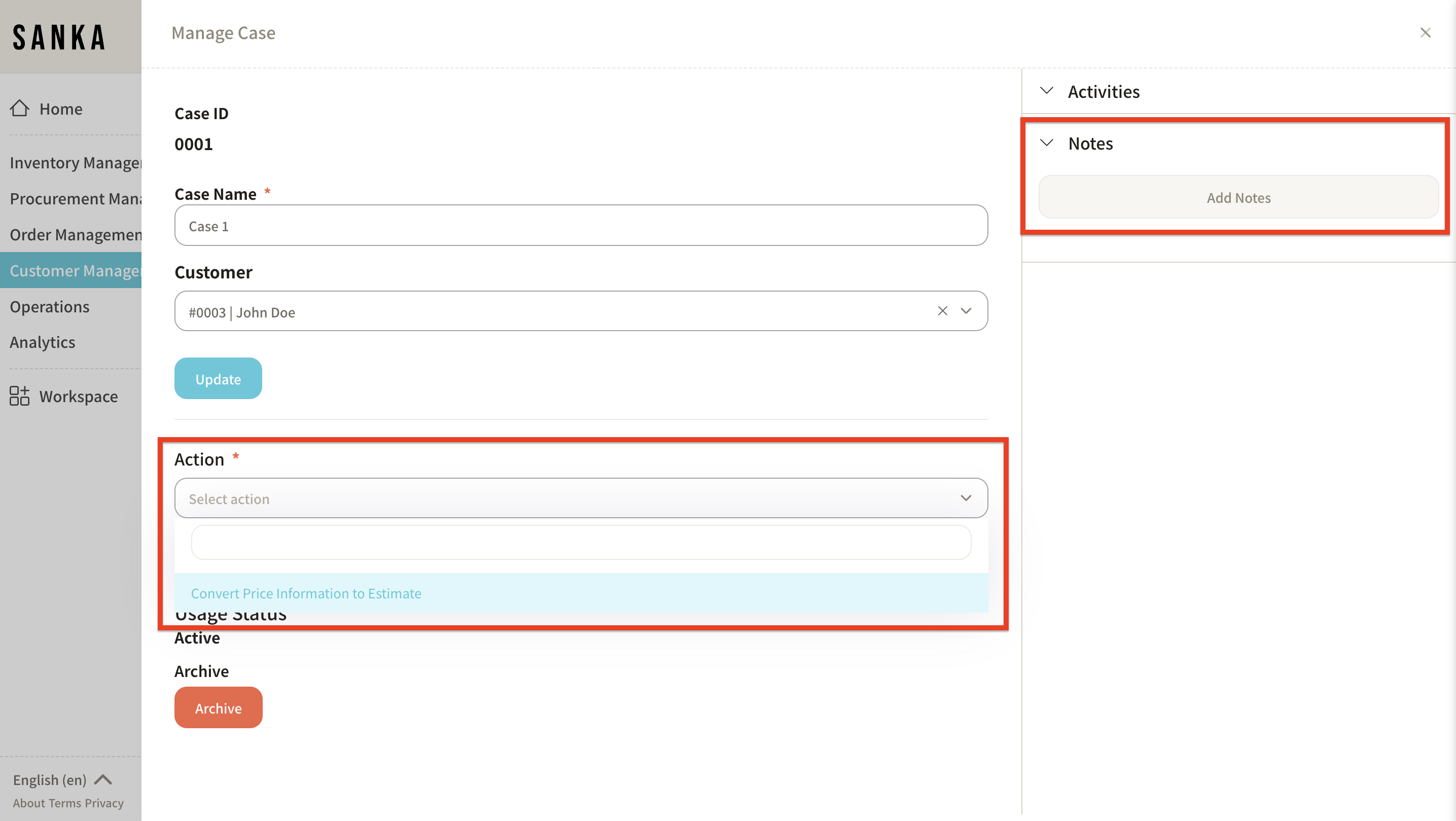The height and width of the screenshot is (821, 1456).
Task: Collapse the Notes section chevron
Action: click(x=1046, y=143)
